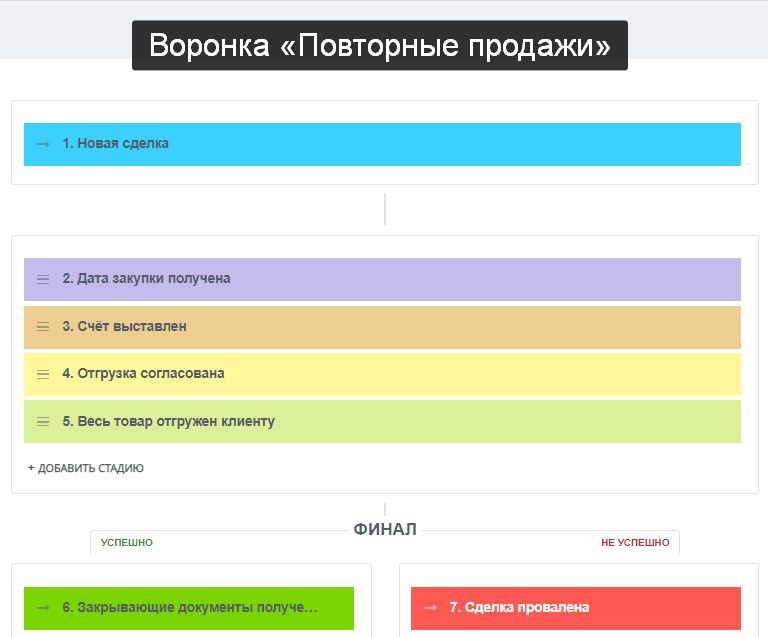Open the green "6. Закрывающие документы получе…" stage
The height and width of the screenshot is (637, 768).
point(189,608)
